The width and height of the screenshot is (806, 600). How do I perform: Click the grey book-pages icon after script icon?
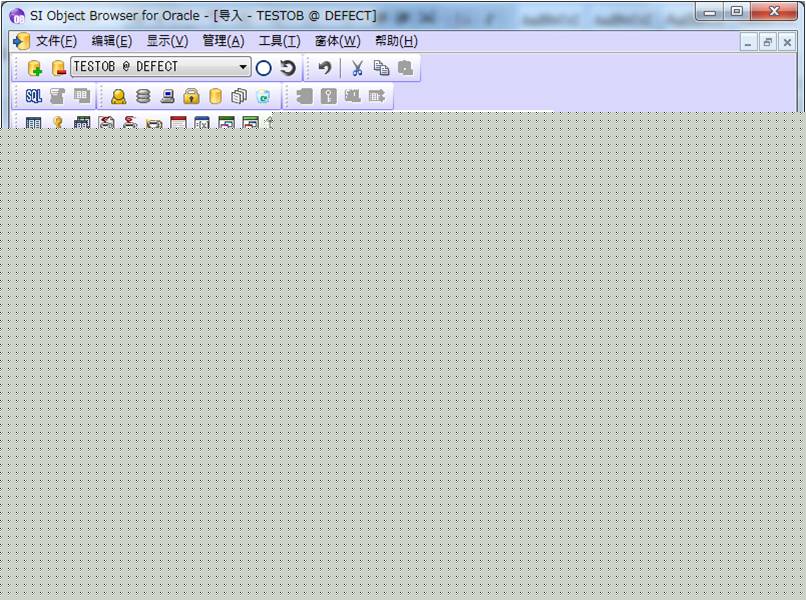tap(82, 96)
